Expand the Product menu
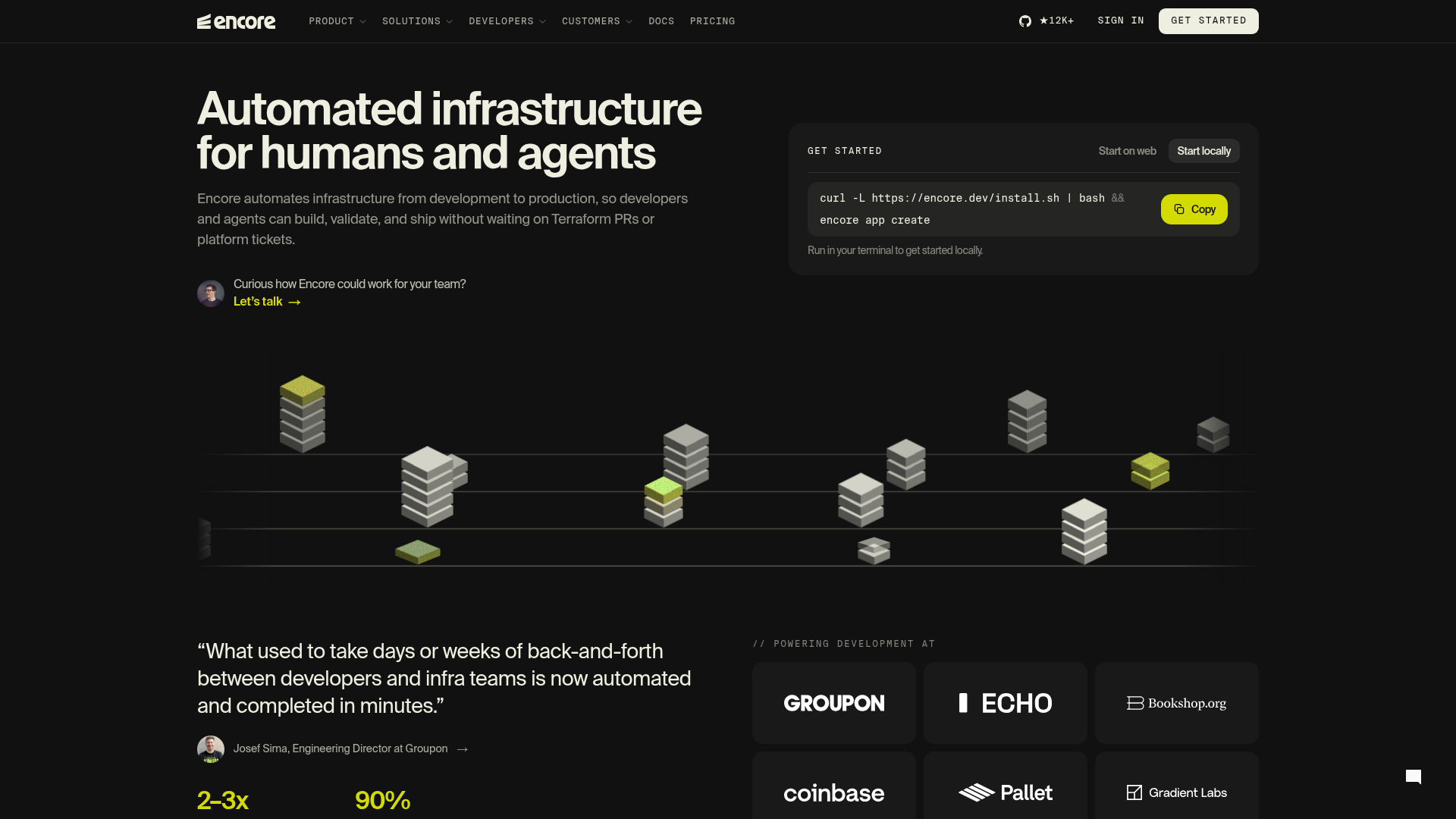The width and height of the screenshot is (1456, 819). point(337,21)
